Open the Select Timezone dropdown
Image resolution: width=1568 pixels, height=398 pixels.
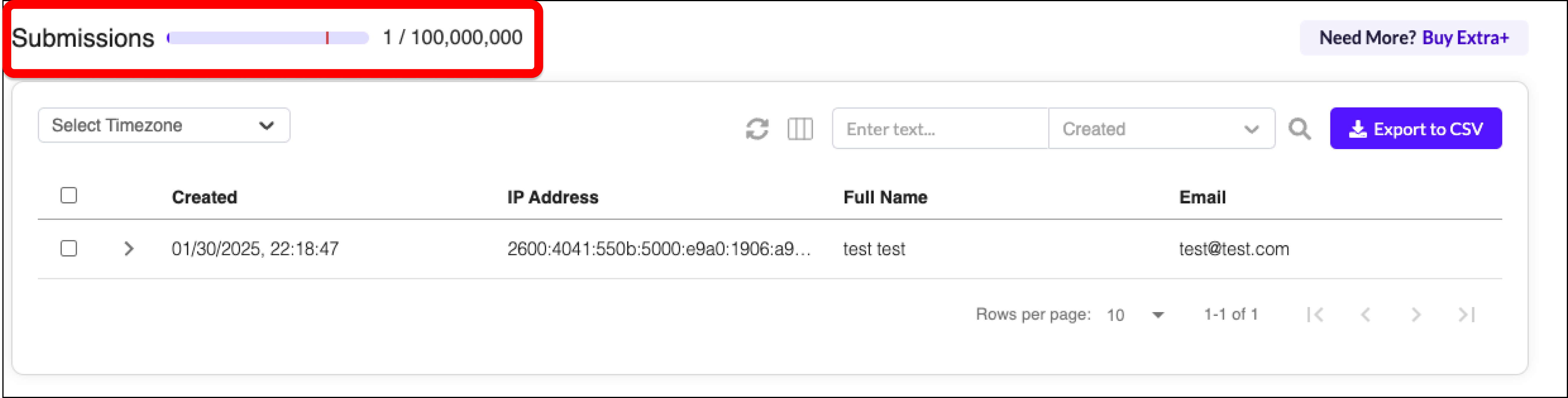tap(164, 125)
